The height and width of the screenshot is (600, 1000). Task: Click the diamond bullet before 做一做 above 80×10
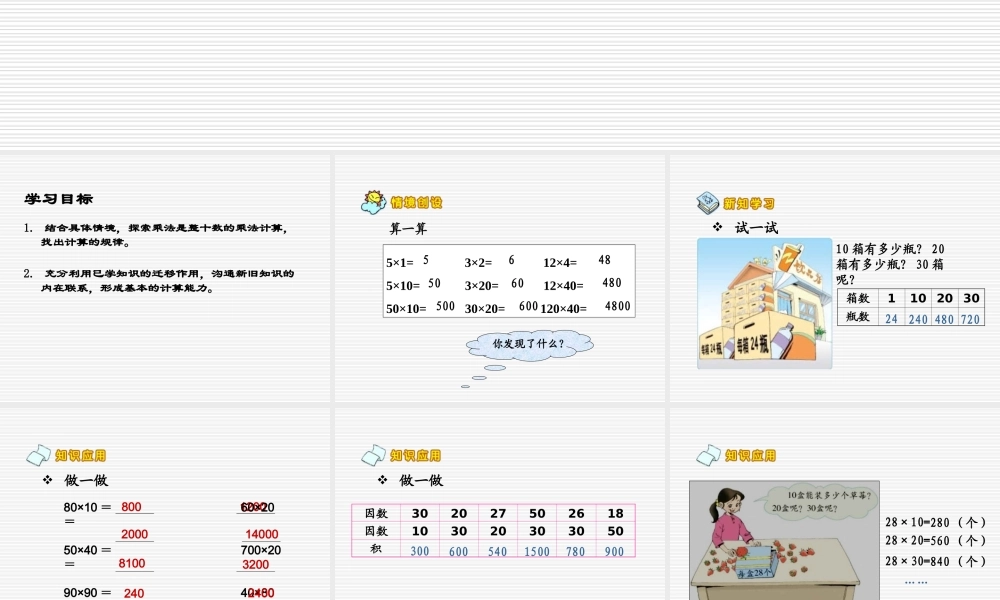pyautogui.click(x=47, y=479)
